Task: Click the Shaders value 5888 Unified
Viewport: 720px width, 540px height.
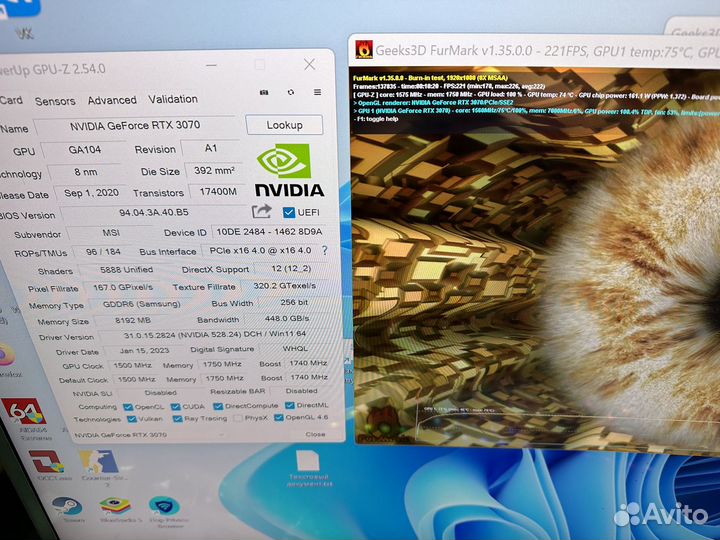Action: [x=127, y=270]
